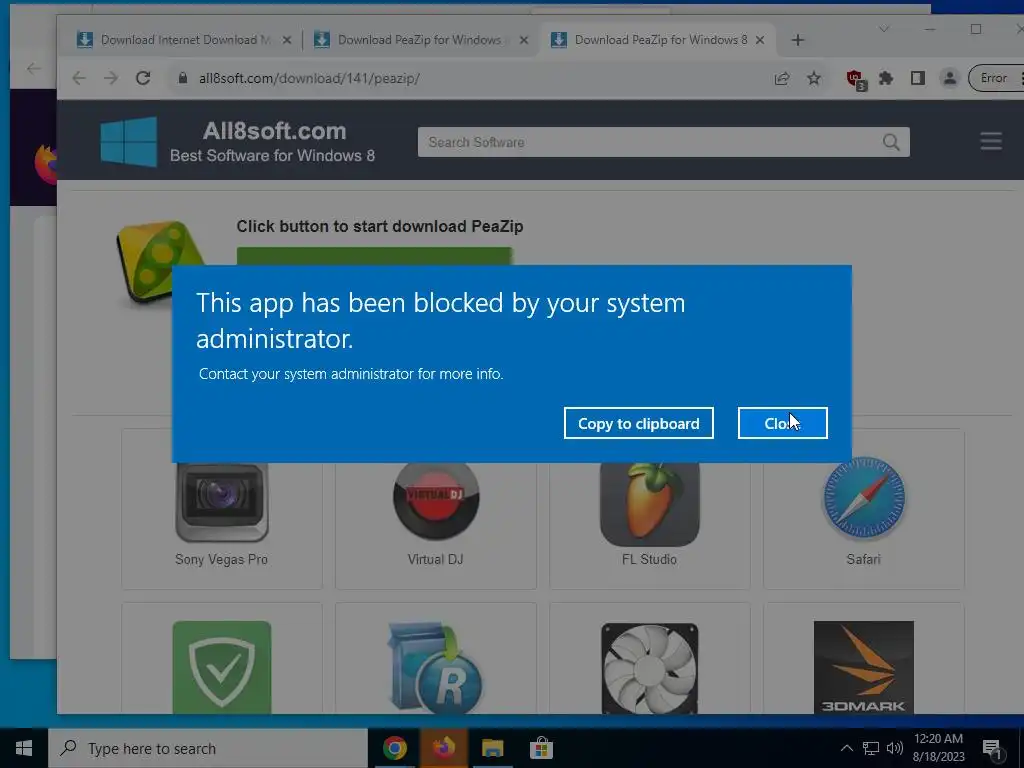Click the Virtual DJ label

(436, 559)
